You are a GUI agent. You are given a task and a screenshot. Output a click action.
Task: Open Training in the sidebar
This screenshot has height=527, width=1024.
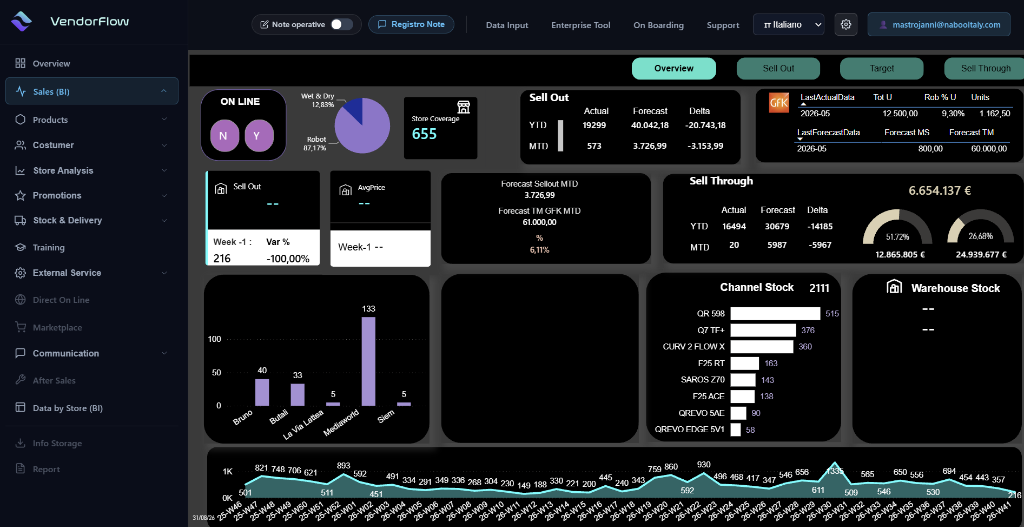pos(48,248)
